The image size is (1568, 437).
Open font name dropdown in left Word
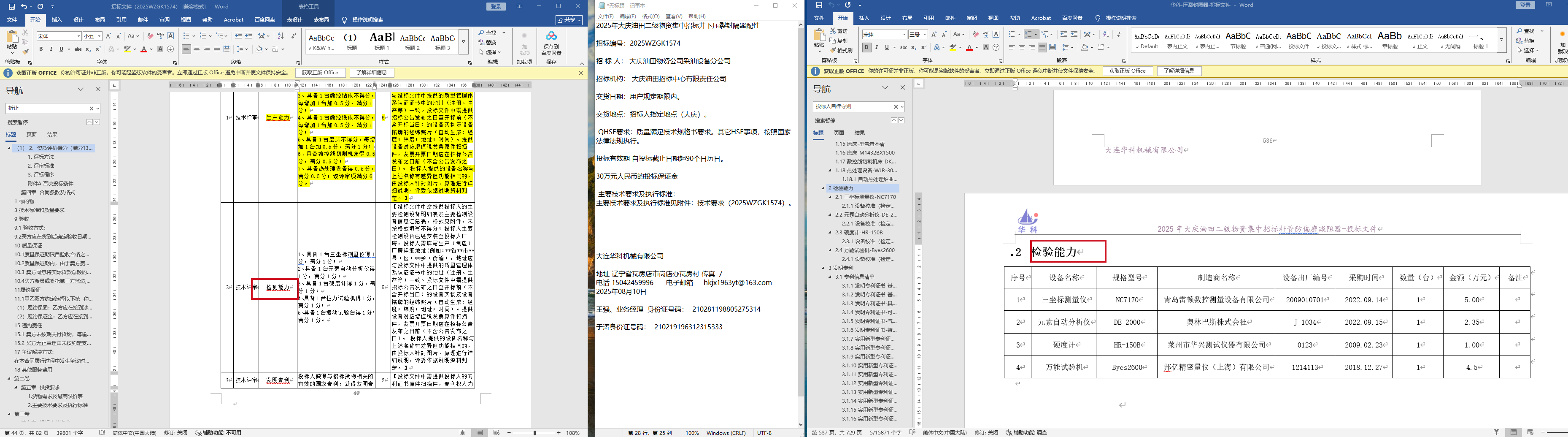point(78,37)
